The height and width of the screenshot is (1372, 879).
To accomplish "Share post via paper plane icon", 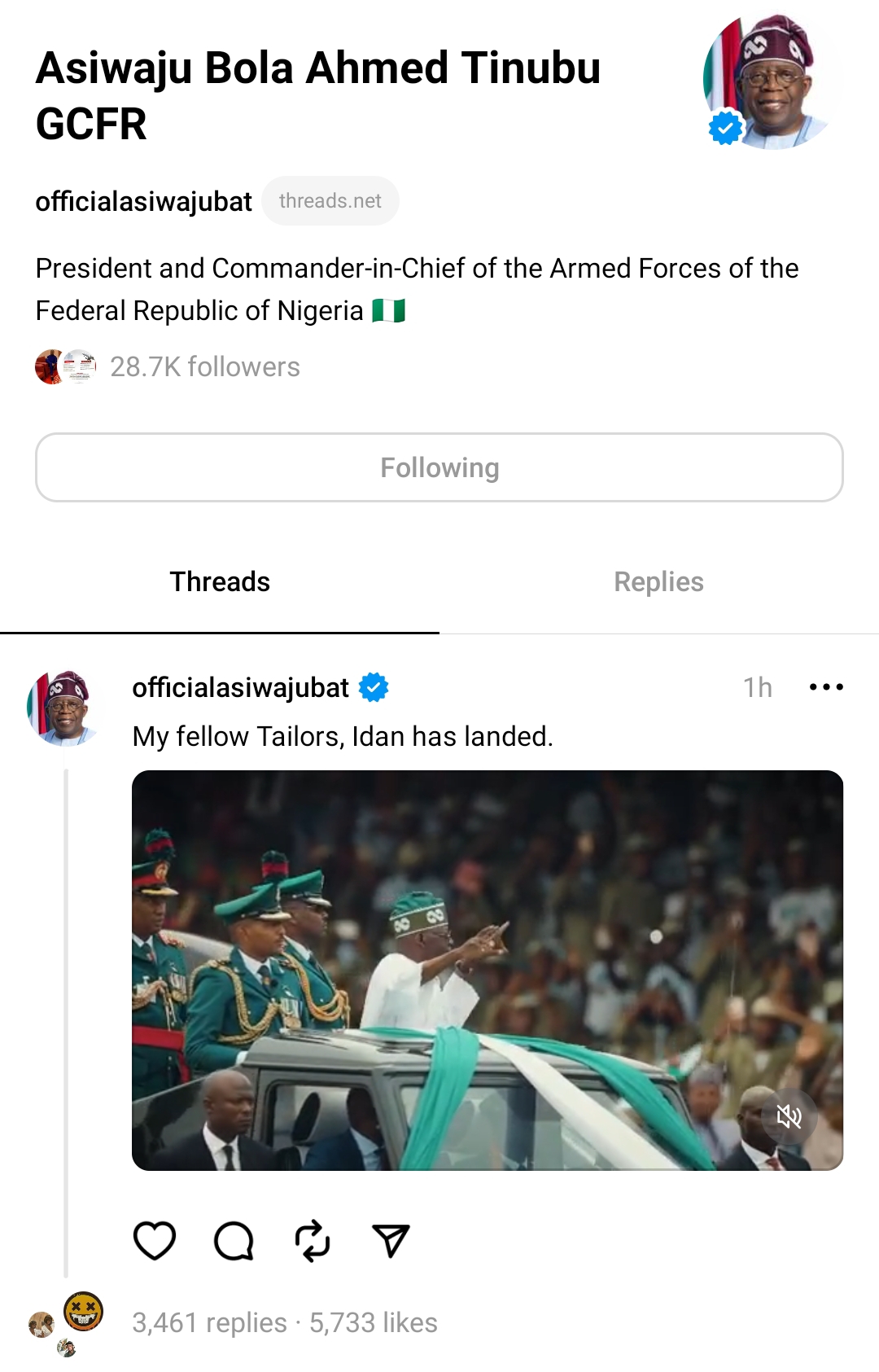I will click(x=391, y=1241).
